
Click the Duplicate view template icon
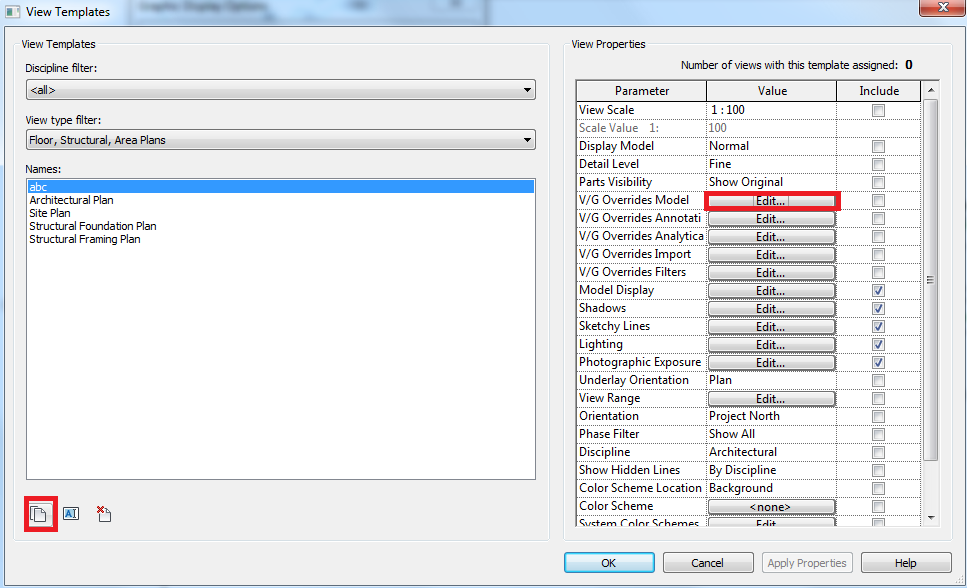[x=39, y=514]
